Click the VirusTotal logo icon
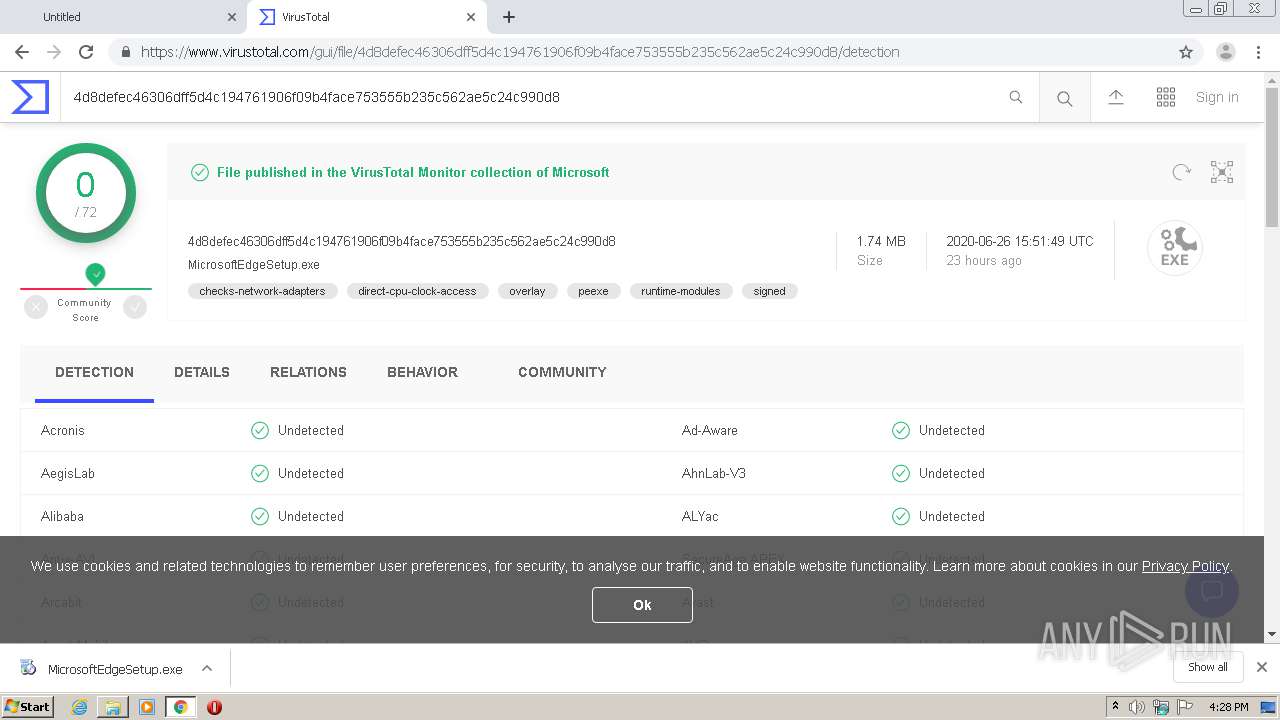Screen dimensions: 1280x720 click(30, 97)
